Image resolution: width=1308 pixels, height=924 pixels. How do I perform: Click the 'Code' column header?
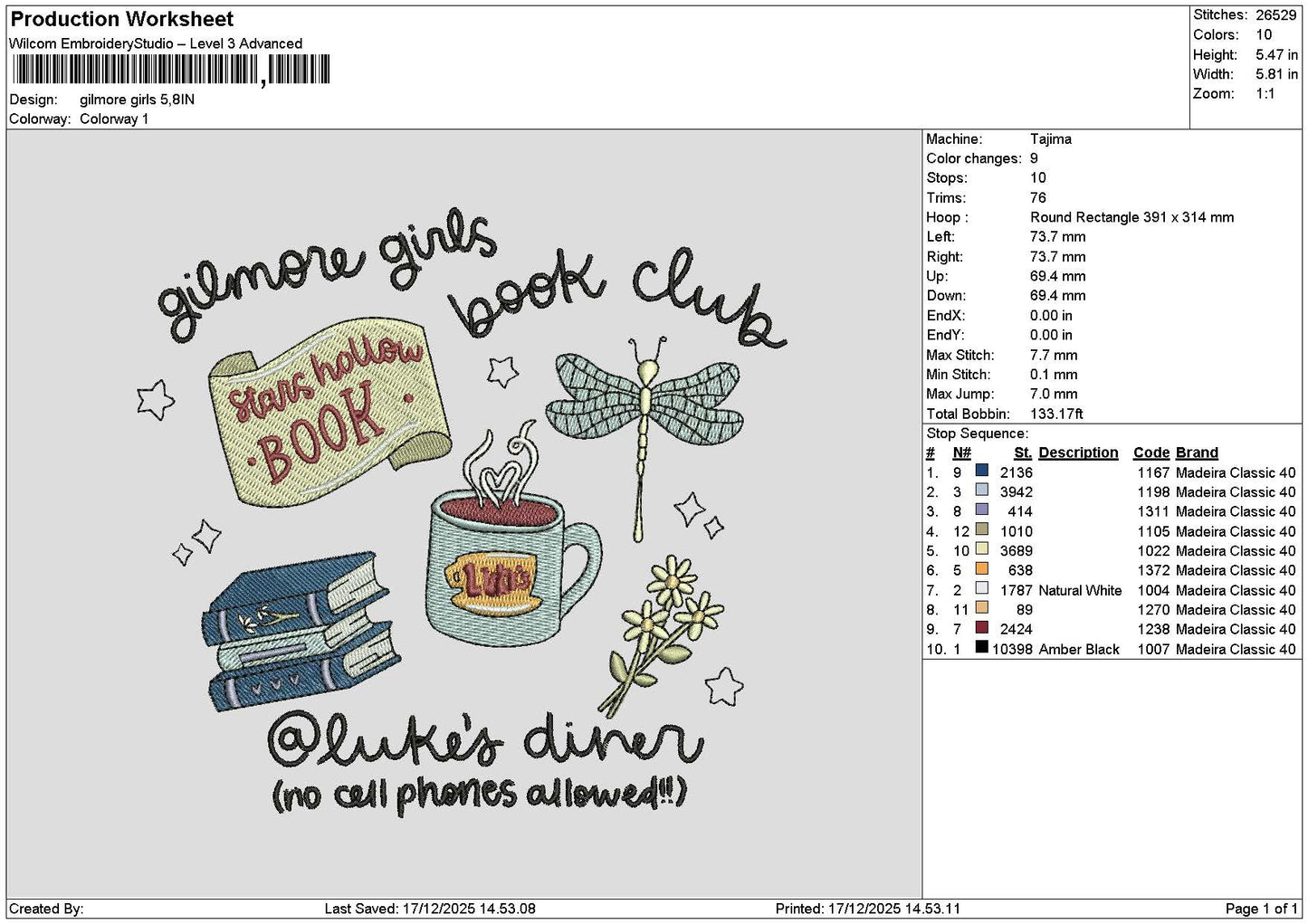1151,452
